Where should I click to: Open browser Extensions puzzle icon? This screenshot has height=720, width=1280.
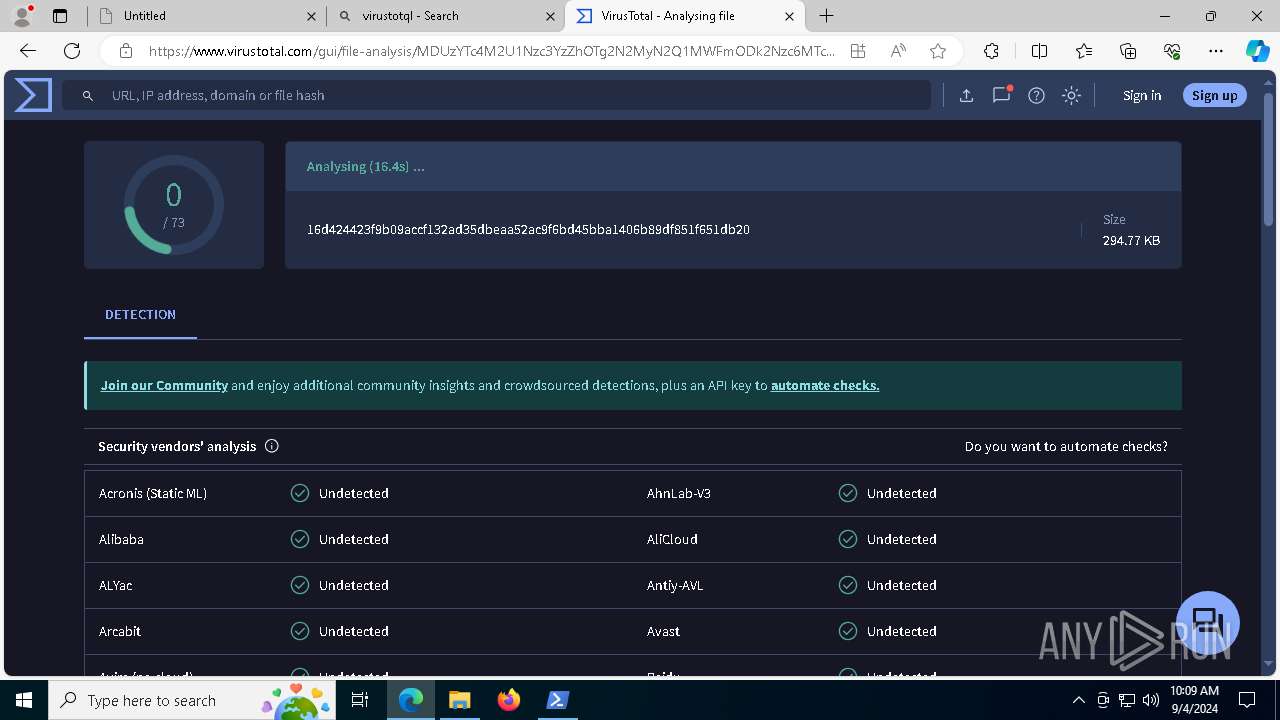[x=991, y=51]
